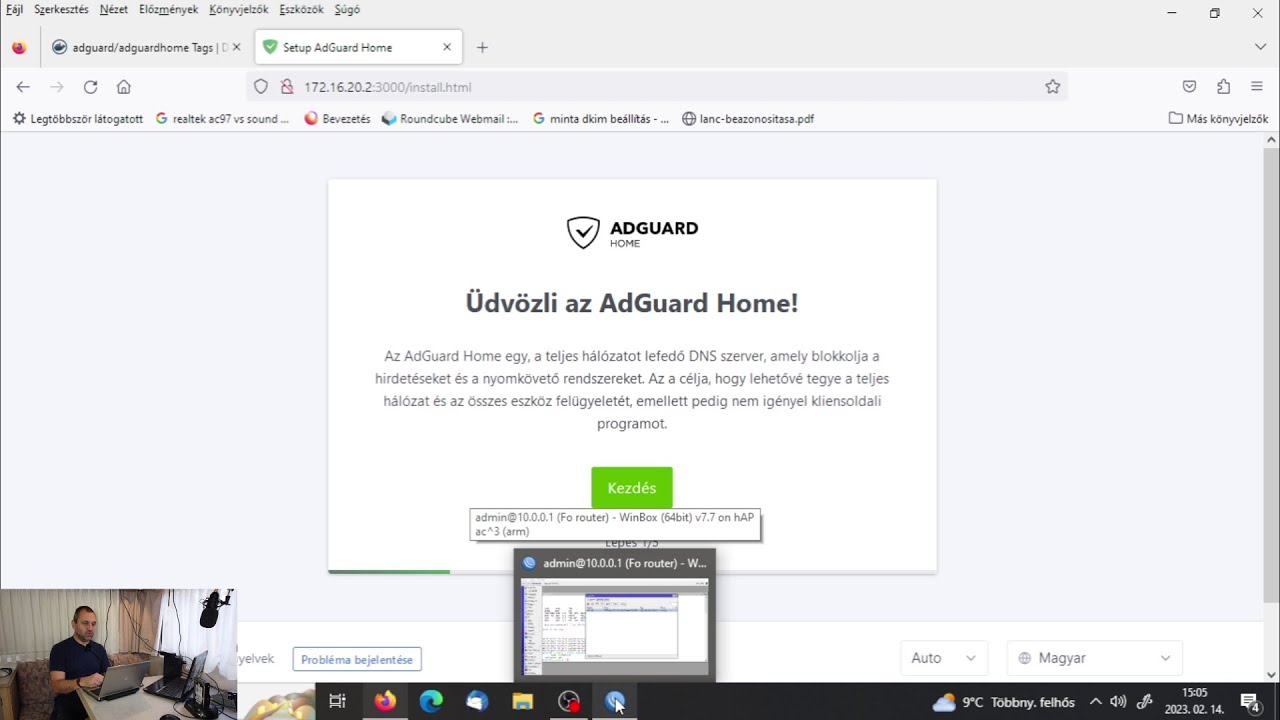The image size is (1280, 720).
Task: Open the Más könyvjelzők folder
Action: pos(1218,118)
